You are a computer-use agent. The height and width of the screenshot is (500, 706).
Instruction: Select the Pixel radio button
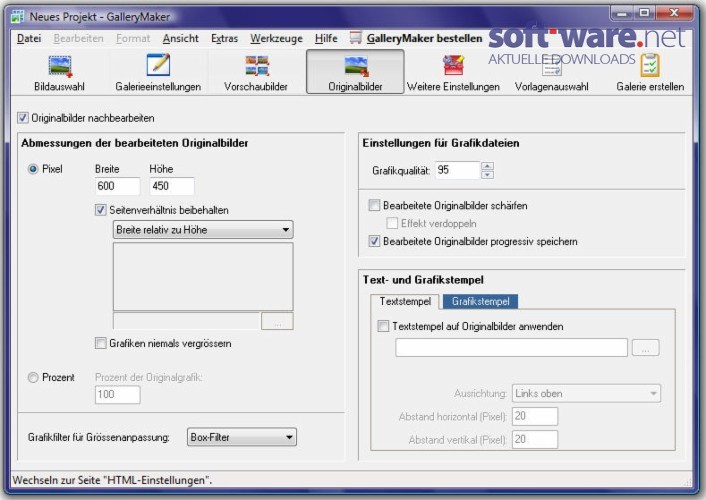click(x=33, y=169)
